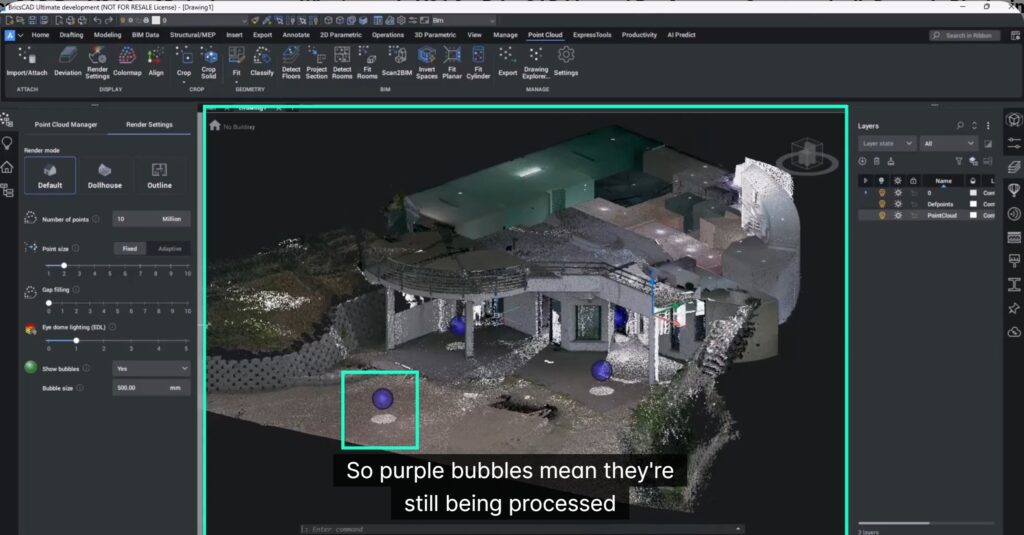Sort layers by the Name column header

tap(943, 181)
